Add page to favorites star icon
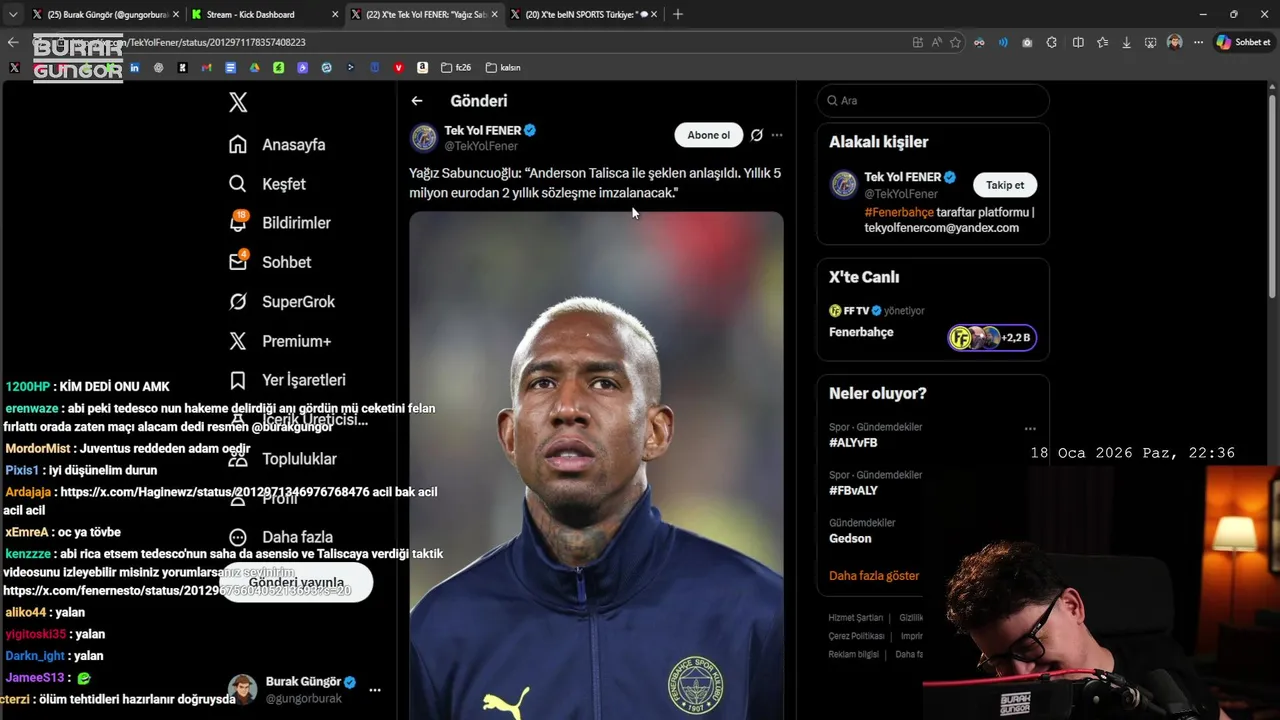The height and width of the screenshot is (720, 1280). 955,42
